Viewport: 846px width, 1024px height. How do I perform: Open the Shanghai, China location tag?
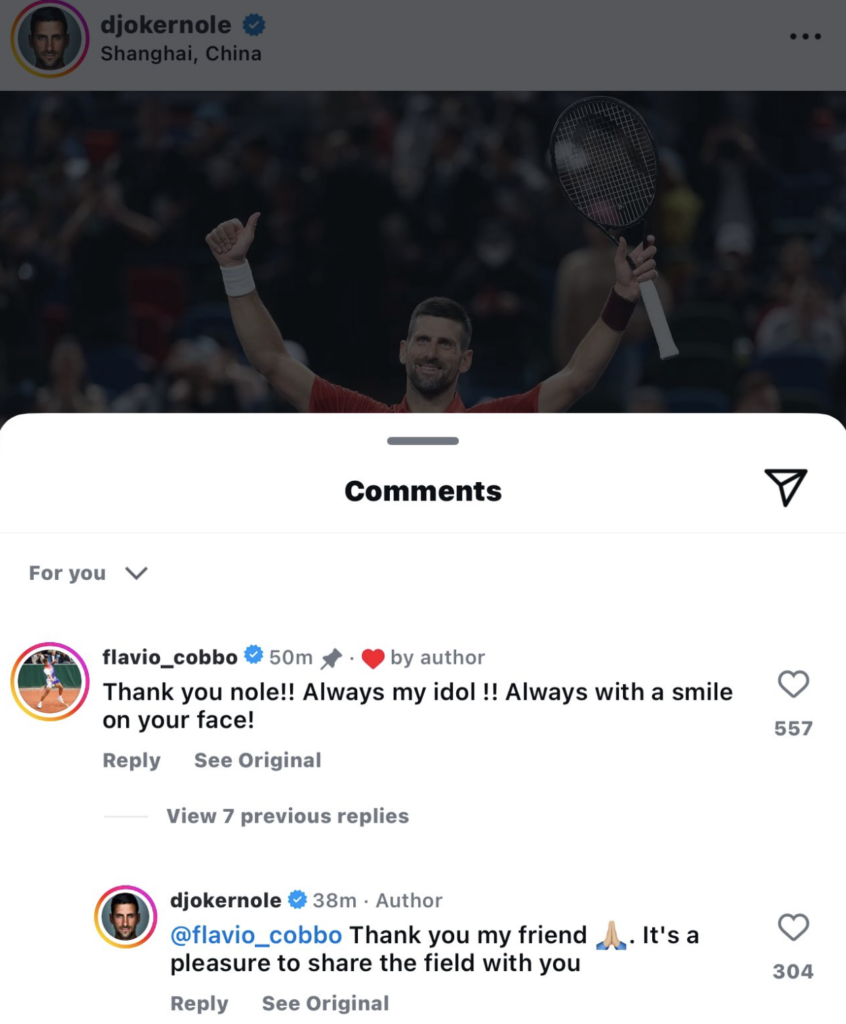[x=181, y=54]
